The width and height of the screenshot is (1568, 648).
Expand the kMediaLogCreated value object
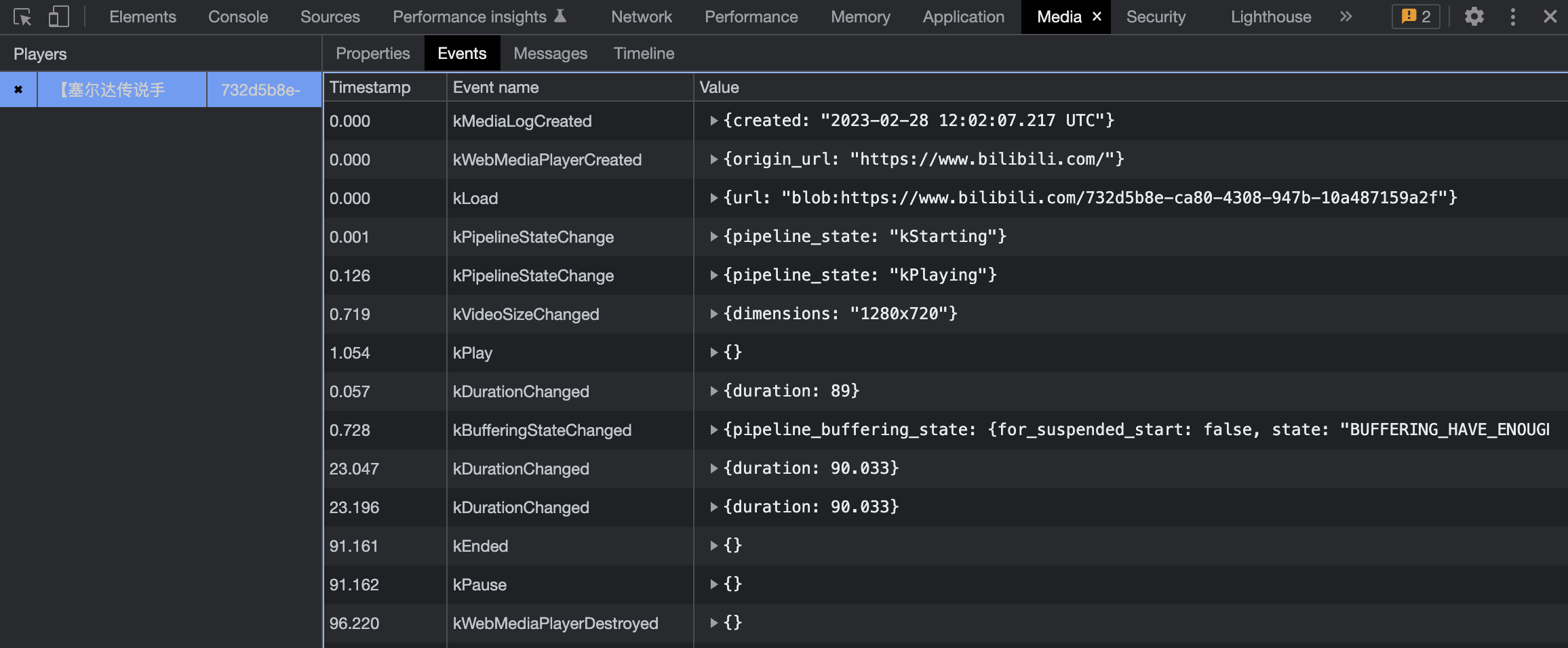[x=713, y=121]
